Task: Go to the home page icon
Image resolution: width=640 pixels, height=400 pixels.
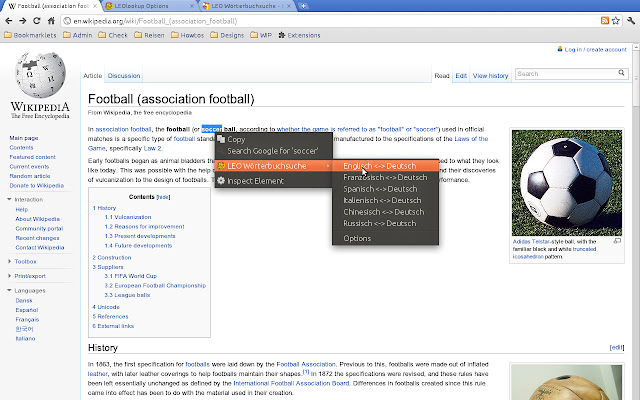Action: pyautogui.click(x=51, y=21)
